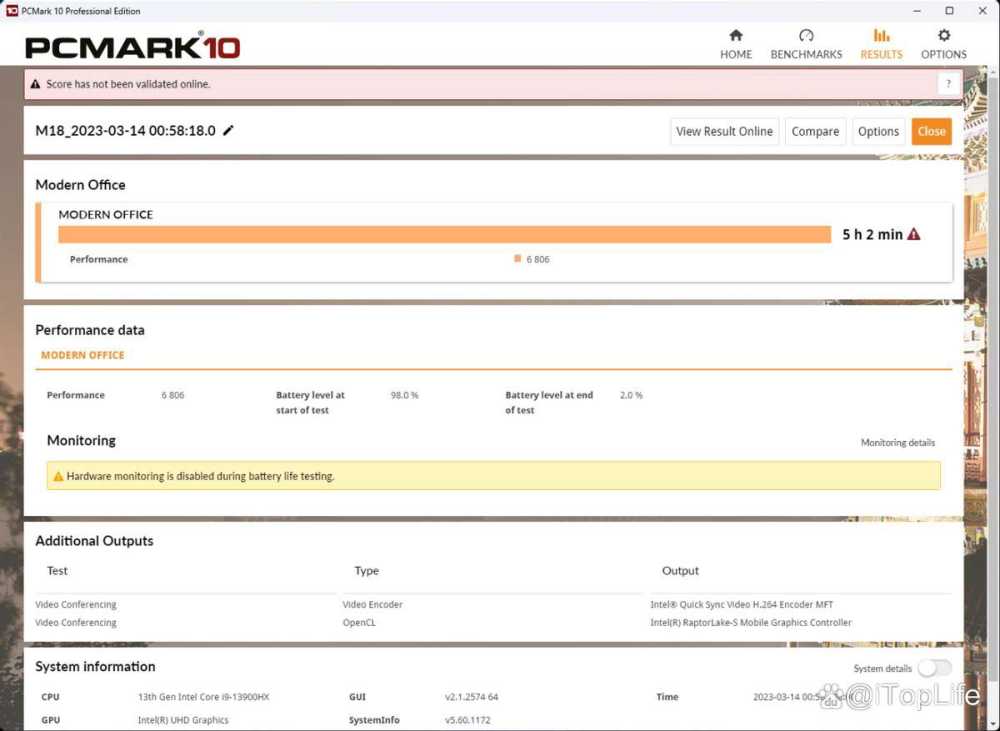This screenshot has height=731, width=1000.
Task: Click the score not validated alert icon
Action: pyautogui.click(x=36, y=85)
